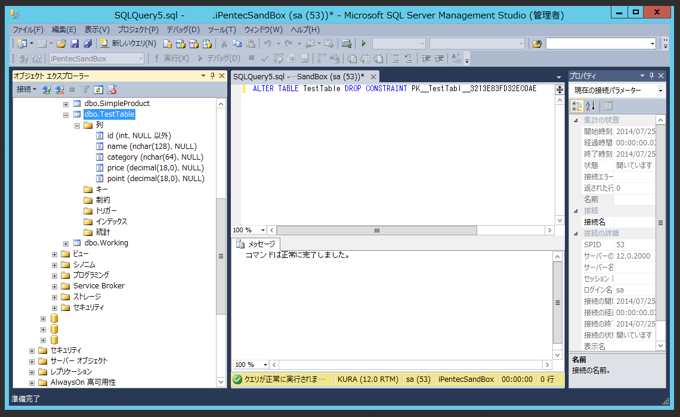The image size is (680, 417).
Task: Collapse the dbo.TestTable node
Action: tap(66, 115)
